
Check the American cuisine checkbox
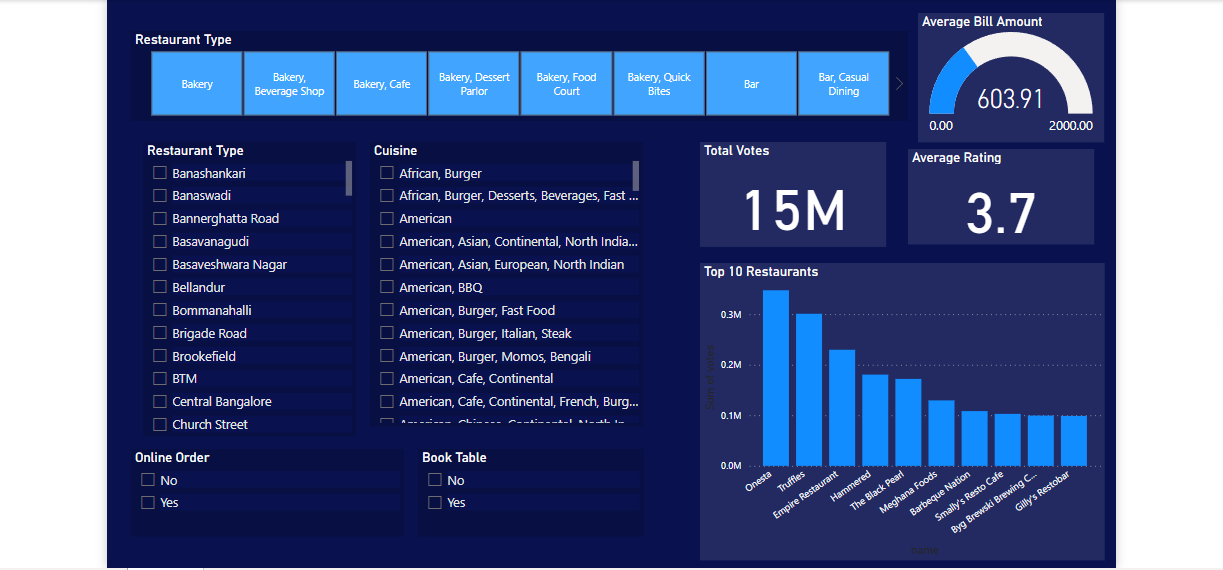point(387,218)
